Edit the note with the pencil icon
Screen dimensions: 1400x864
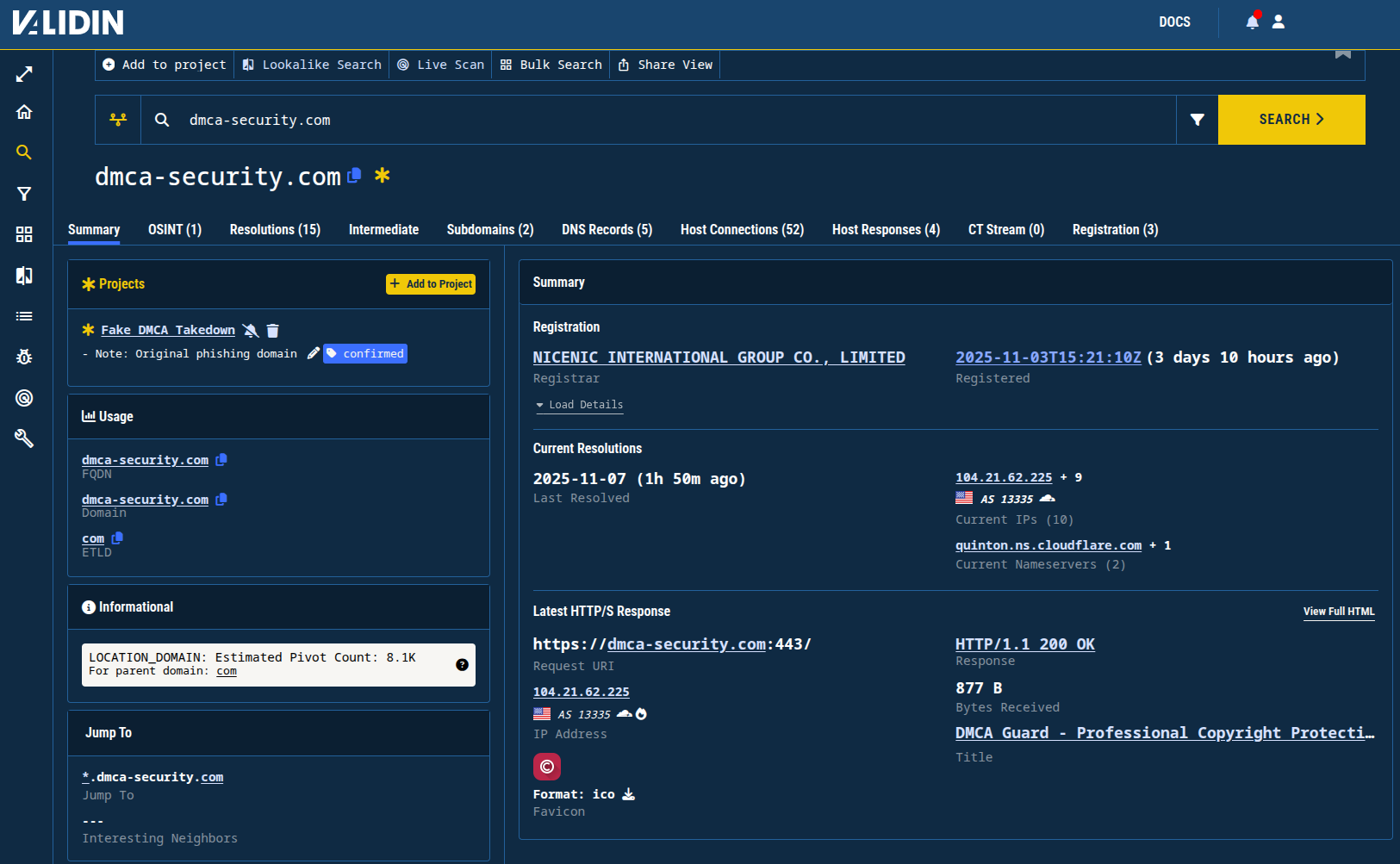point(313,352)
